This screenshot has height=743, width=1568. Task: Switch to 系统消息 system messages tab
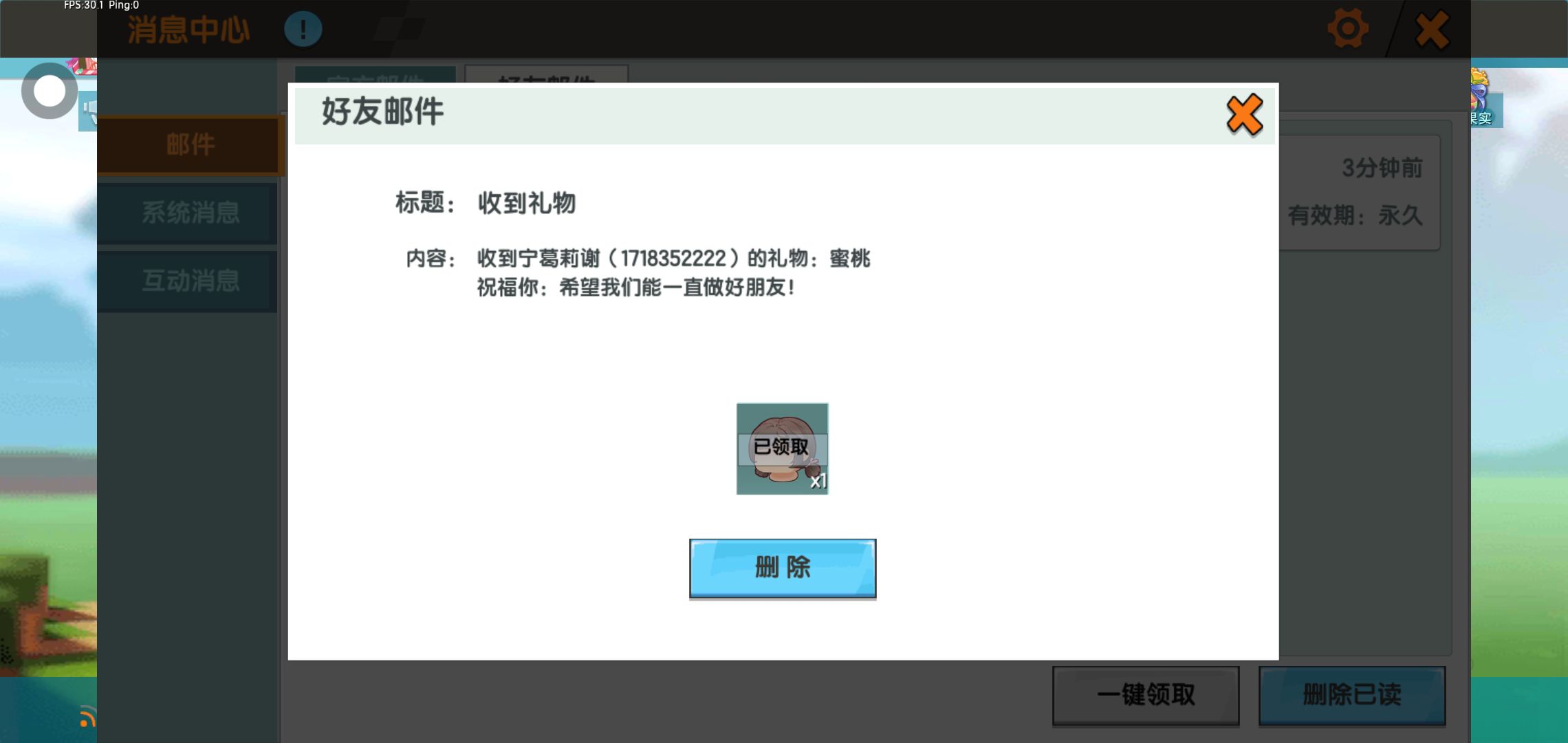[190, 213]
